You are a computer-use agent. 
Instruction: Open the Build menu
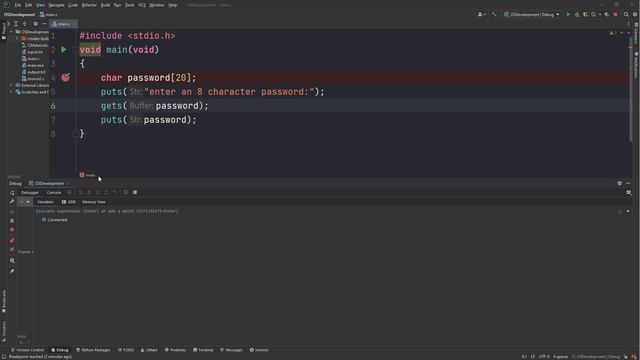(105, 5)
